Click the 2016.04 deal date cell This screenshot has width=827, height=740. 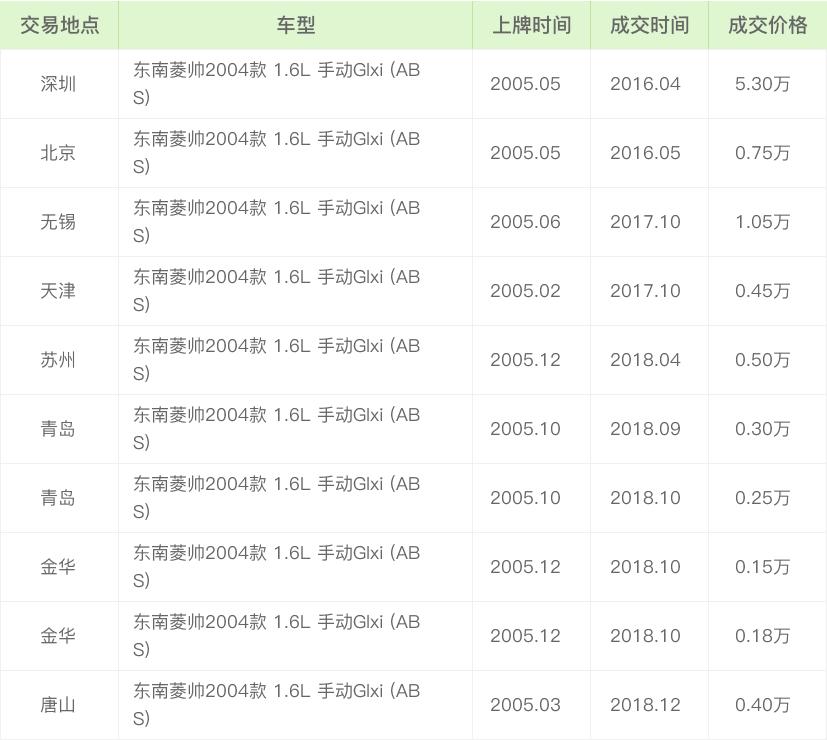(x=645, y=84)
